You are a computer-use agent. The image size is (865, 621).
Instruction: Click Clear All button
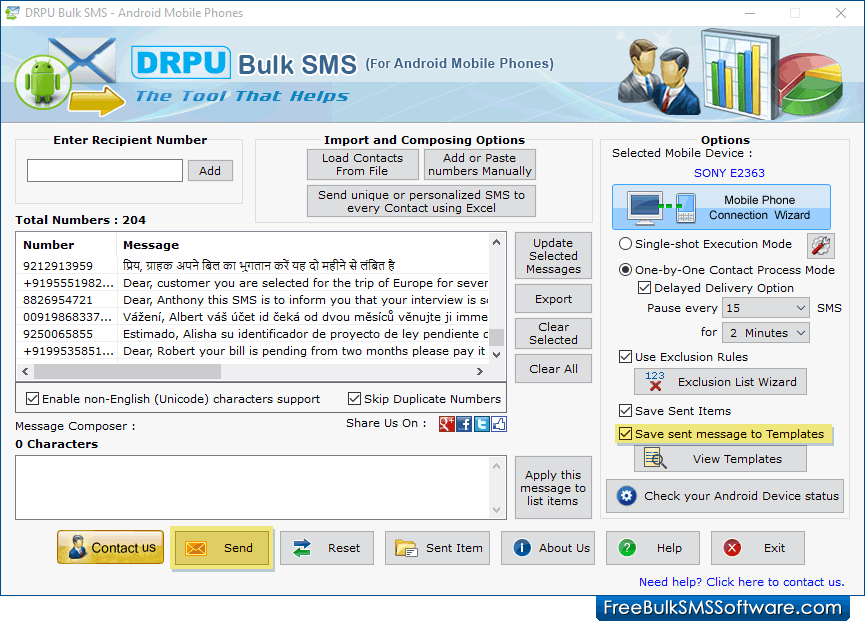tap(553, 369)
